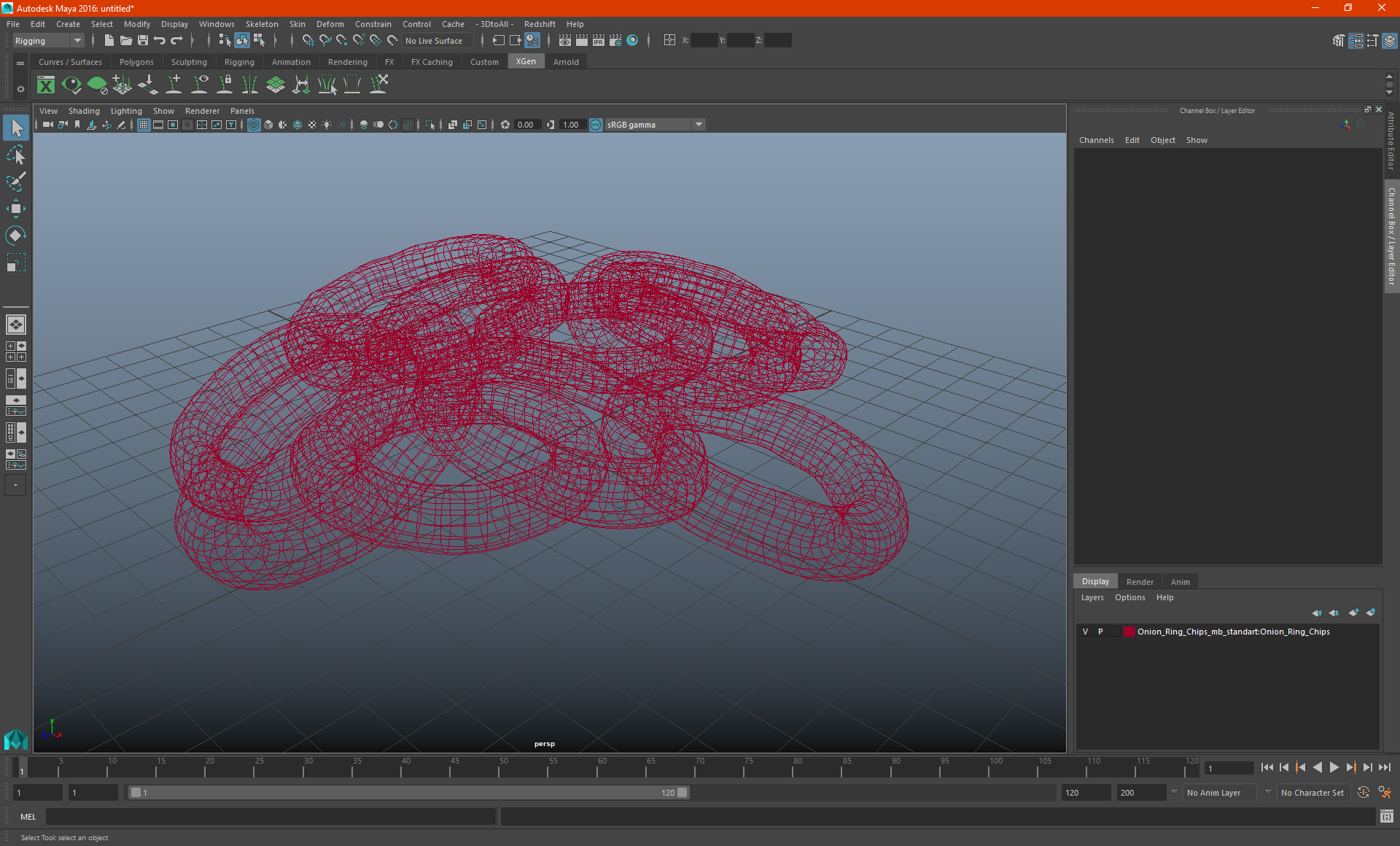Toggle layer visibility V box
This screenshot has width=1400, height=846.
[x=1085, y=632]
